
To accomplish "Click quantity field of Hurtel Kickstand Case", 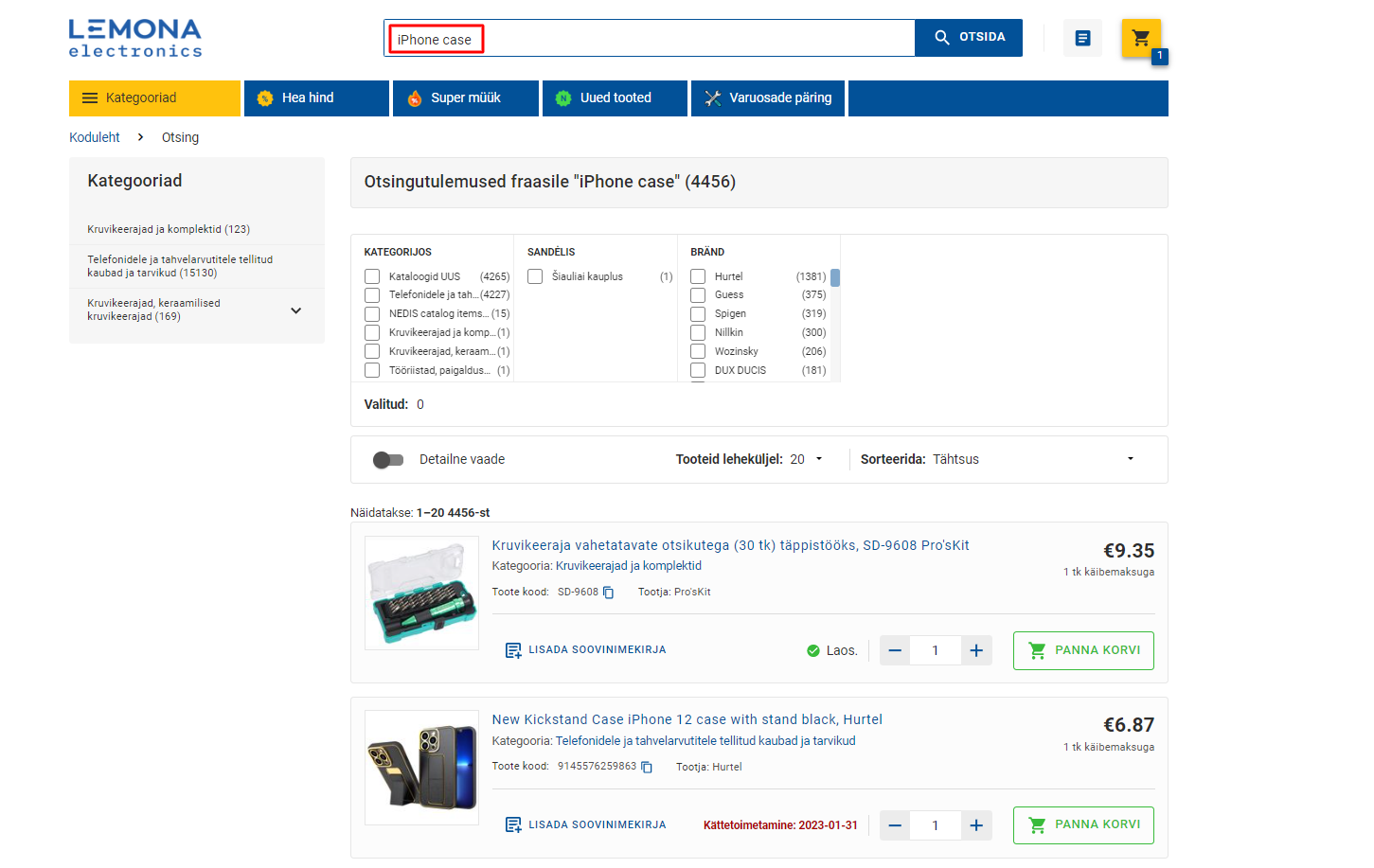I will point(936,825).
